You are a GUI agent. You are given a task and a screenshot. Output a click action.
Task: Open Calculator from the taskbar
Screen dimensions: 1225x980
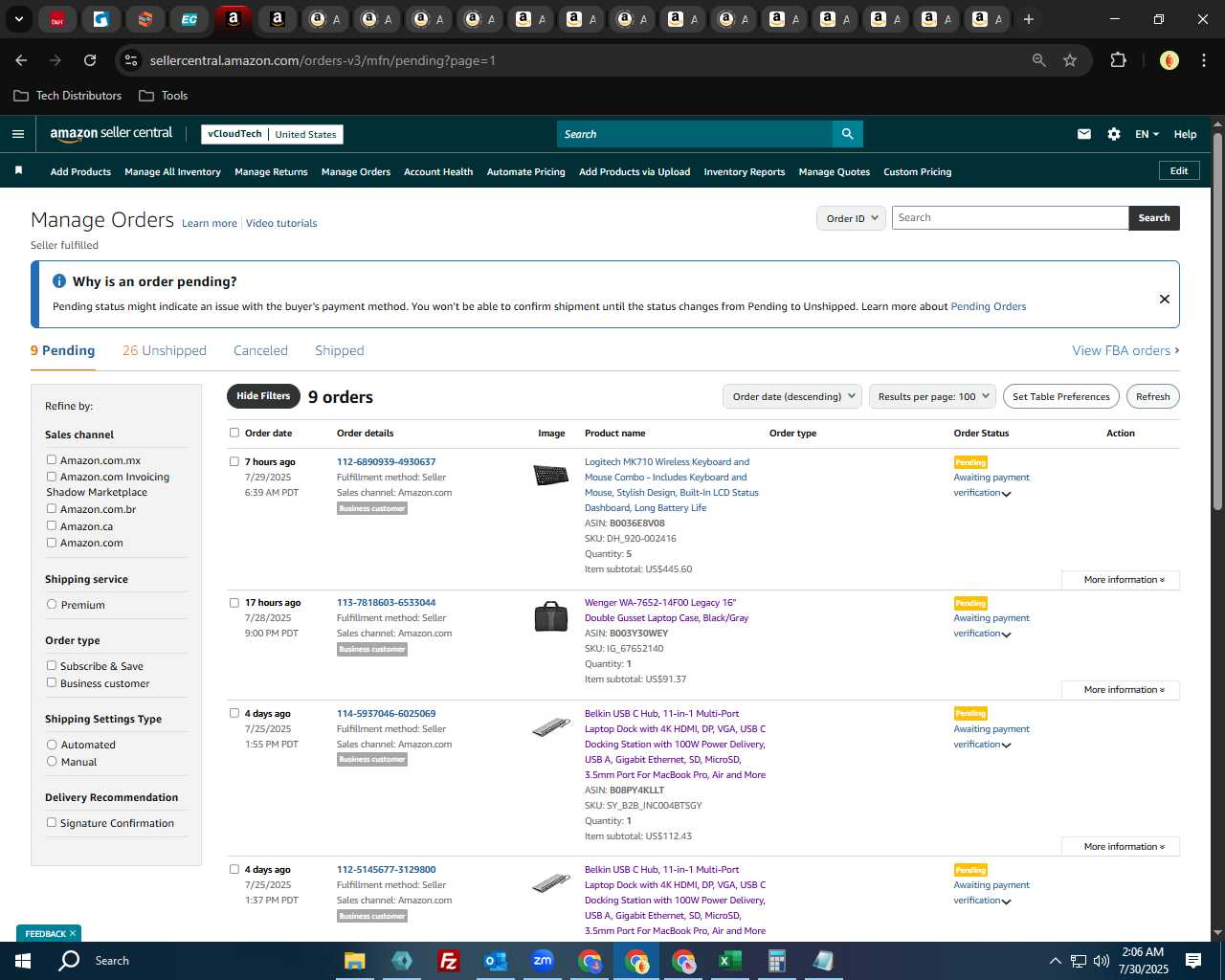click(x=776, y=961)
